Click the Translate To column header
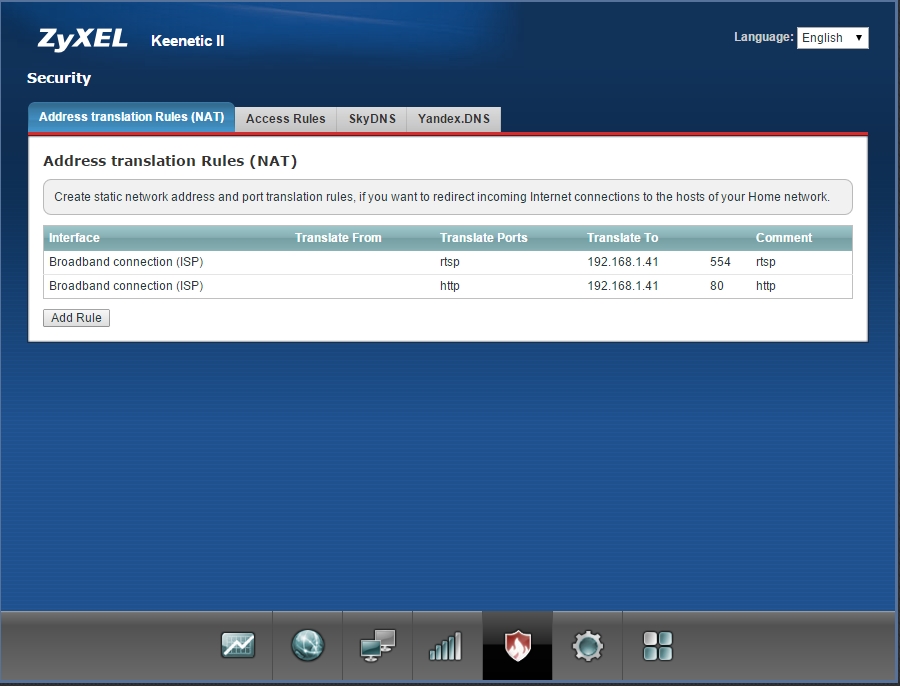The width and height of the screenshot is (900, 686). coord(622,238)
